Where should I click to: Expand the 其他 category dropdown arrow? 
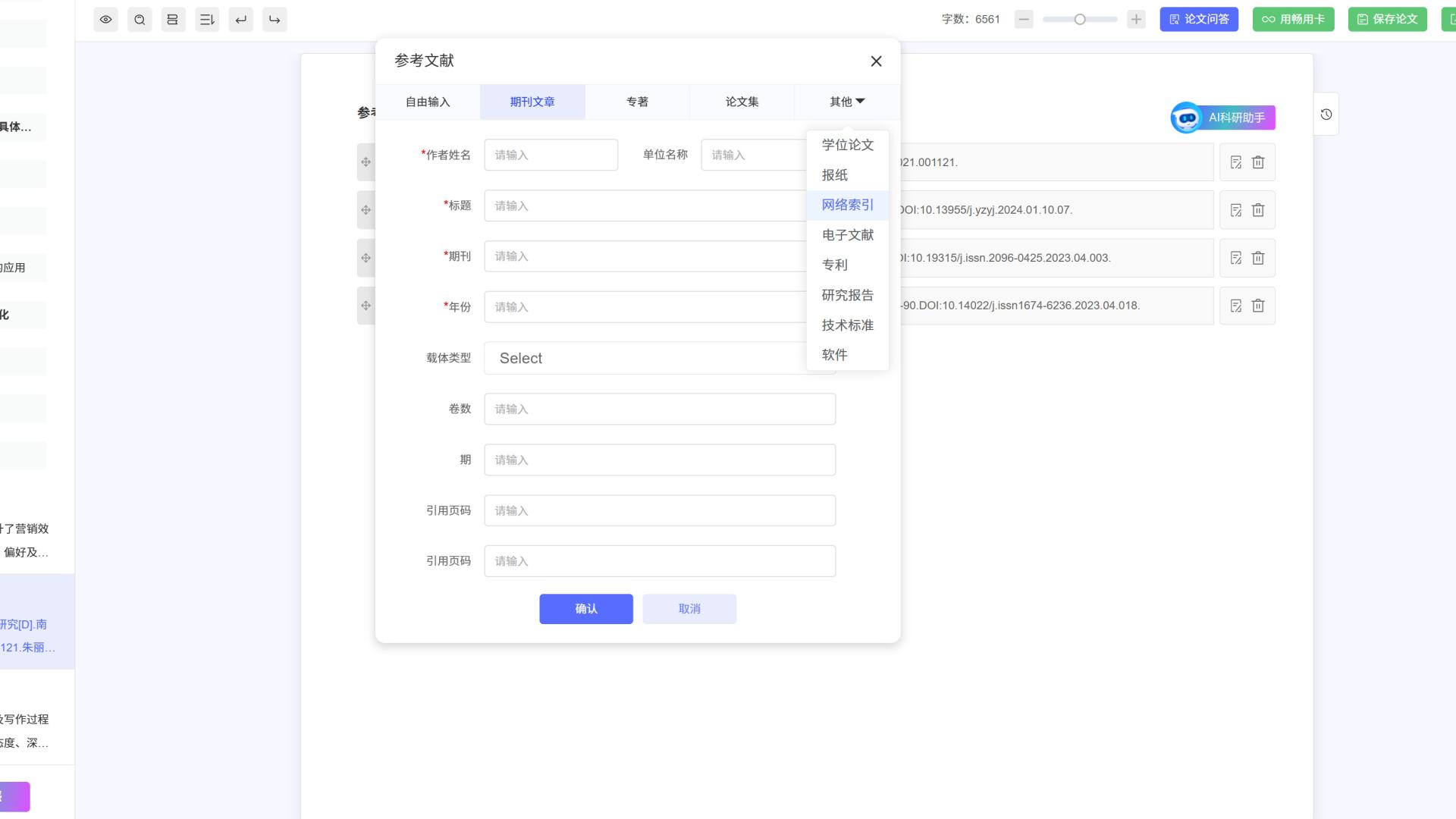[x=861, y=102]
